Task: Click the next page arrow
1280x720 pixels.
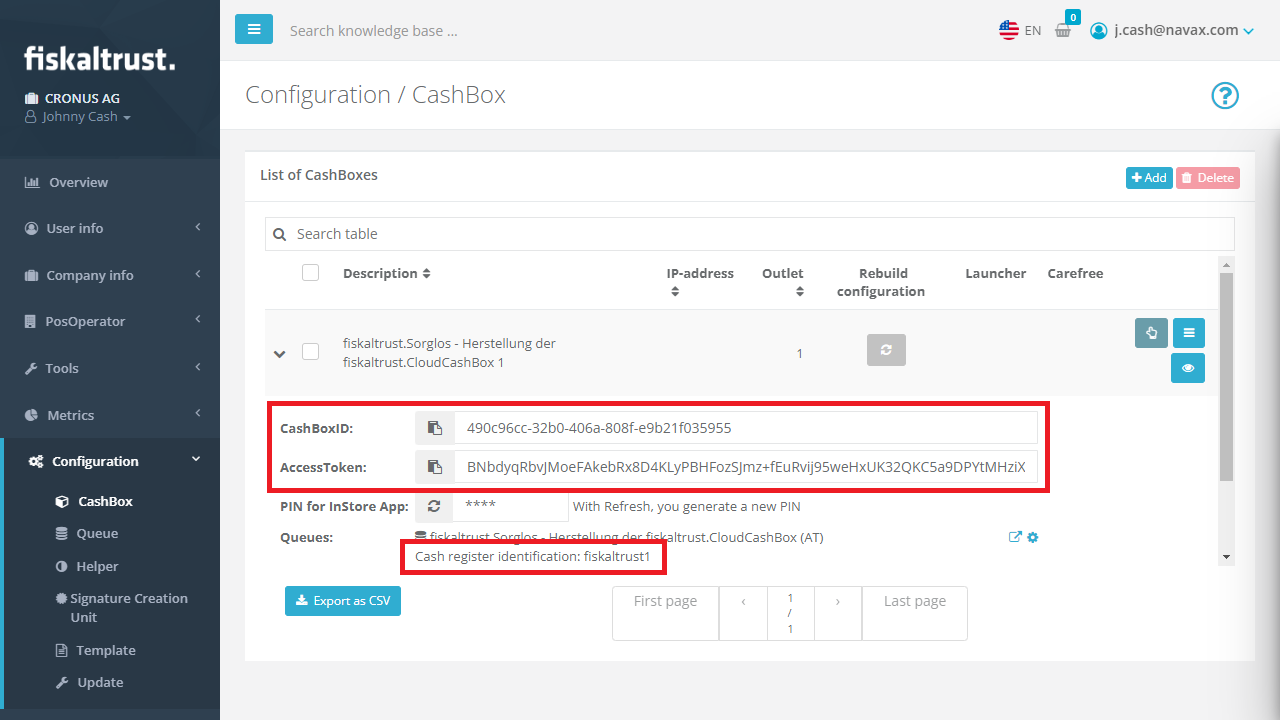Action: point(838,613)
